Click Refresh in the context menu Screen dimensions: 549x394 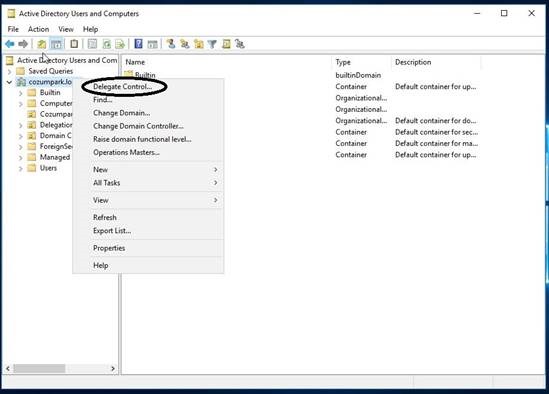pos(105,217)
